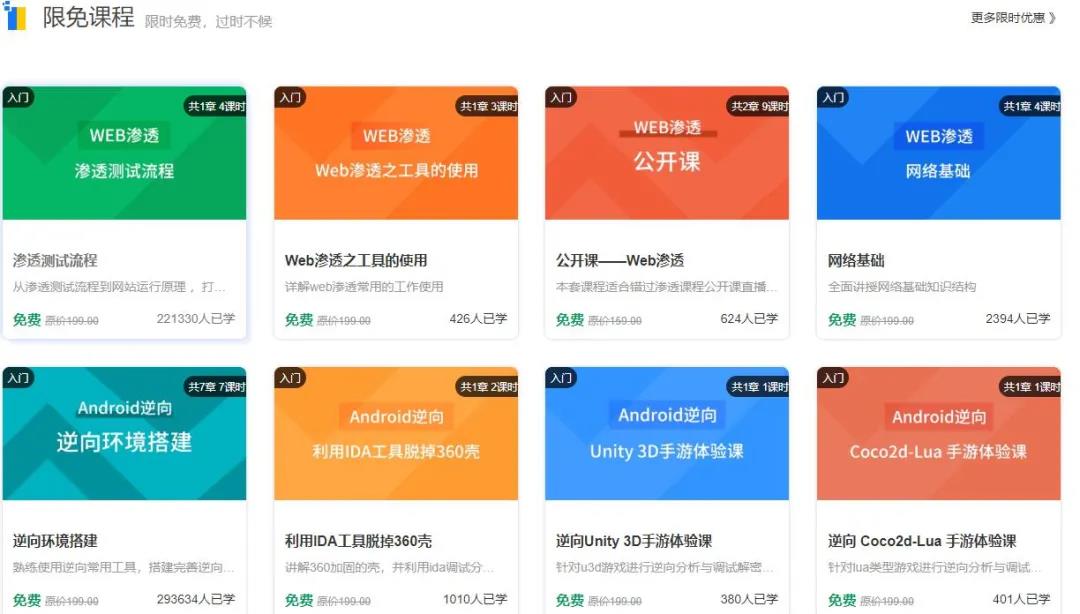This screenshot has height=614, width=1080.
Task: Click the 380人已学 learner count
Action: [749, 599]
